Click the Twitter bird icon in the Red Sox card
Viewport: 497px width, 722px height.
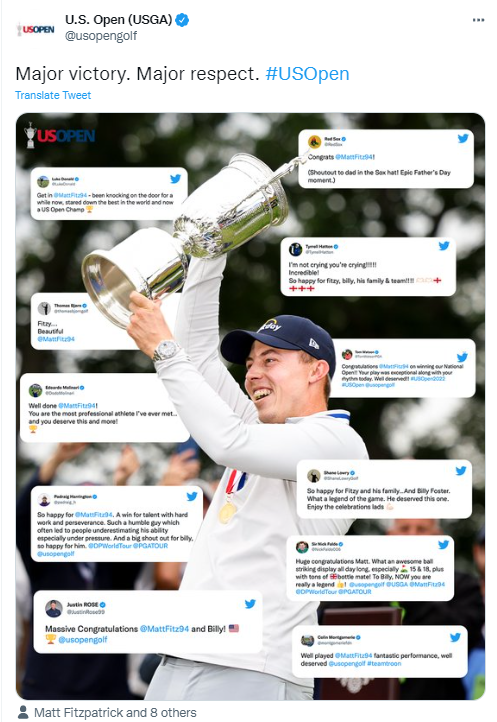(x=462, y=138)
